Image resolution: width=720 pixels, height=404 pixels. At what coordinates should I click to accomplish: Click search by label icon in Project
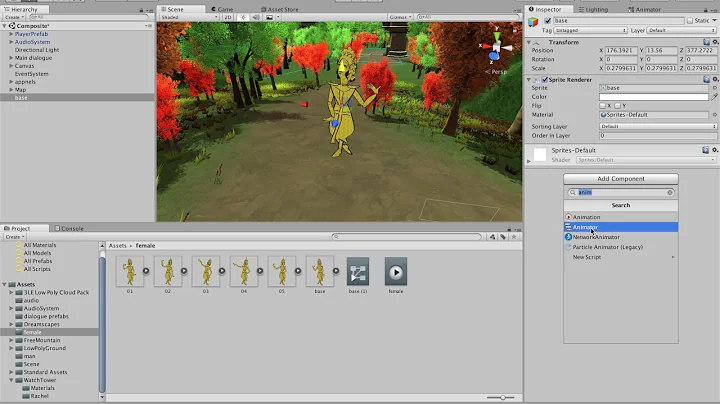pyautogui.click(x=503, y=237)
